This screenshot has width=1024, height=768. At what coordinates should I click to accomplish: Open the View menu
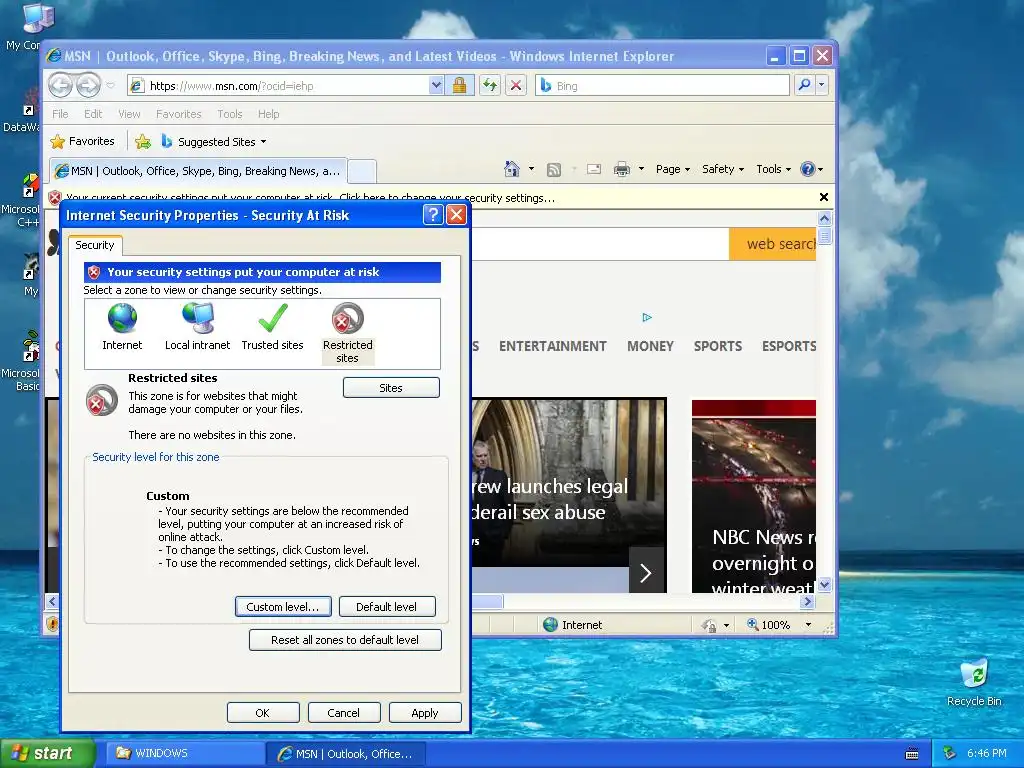[x=129, y=114]
